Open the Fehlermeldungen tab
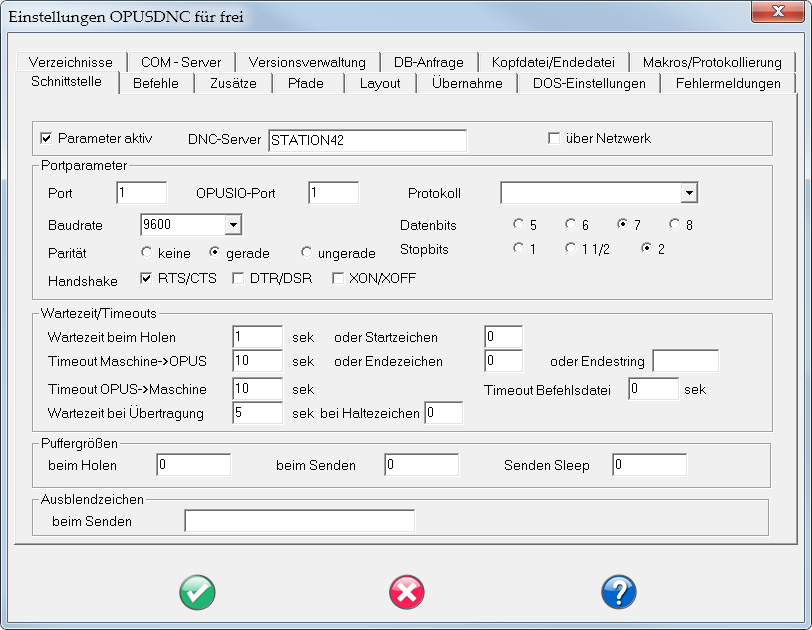The width and height of the screenshot is (812, 630). tap(728, 83)
